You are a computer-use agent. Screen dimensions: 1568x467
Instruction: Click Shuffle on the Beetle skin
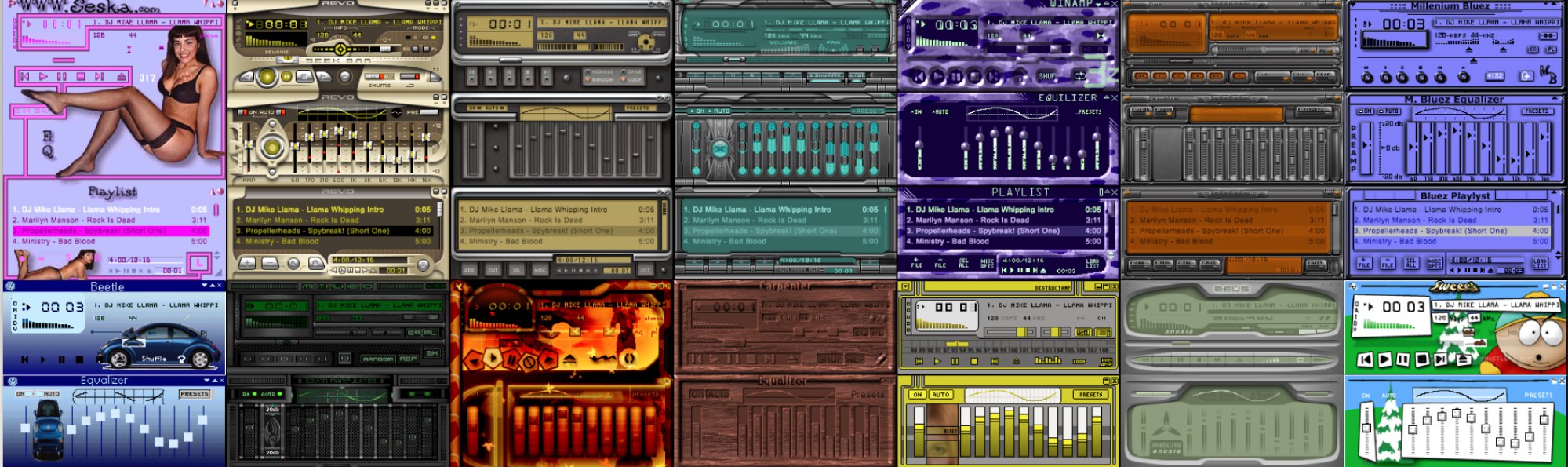(154, 359)
